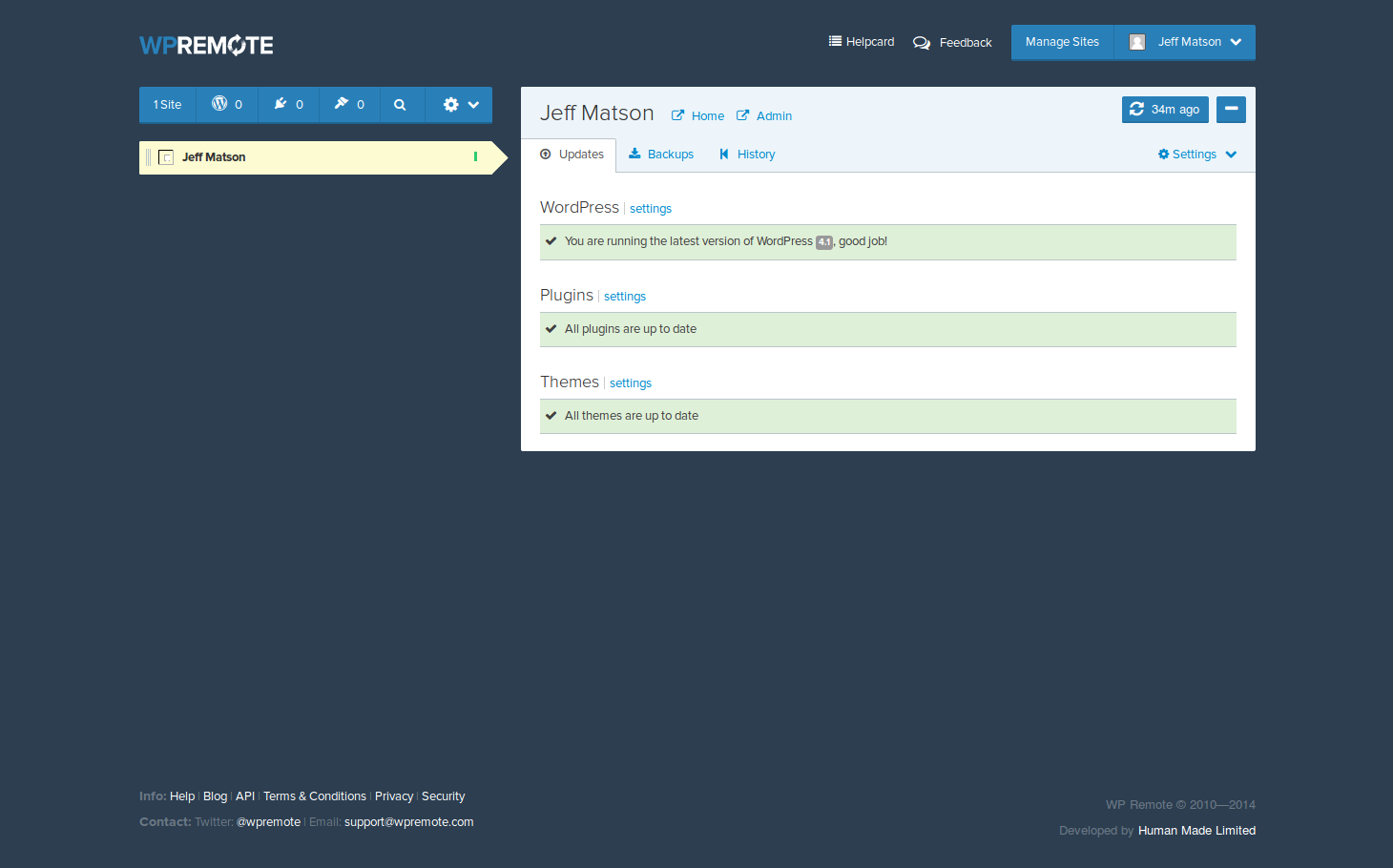Expand the Jeff Matson account dropdown arrow
The image size is (1393, 868).
point(1237,42)
